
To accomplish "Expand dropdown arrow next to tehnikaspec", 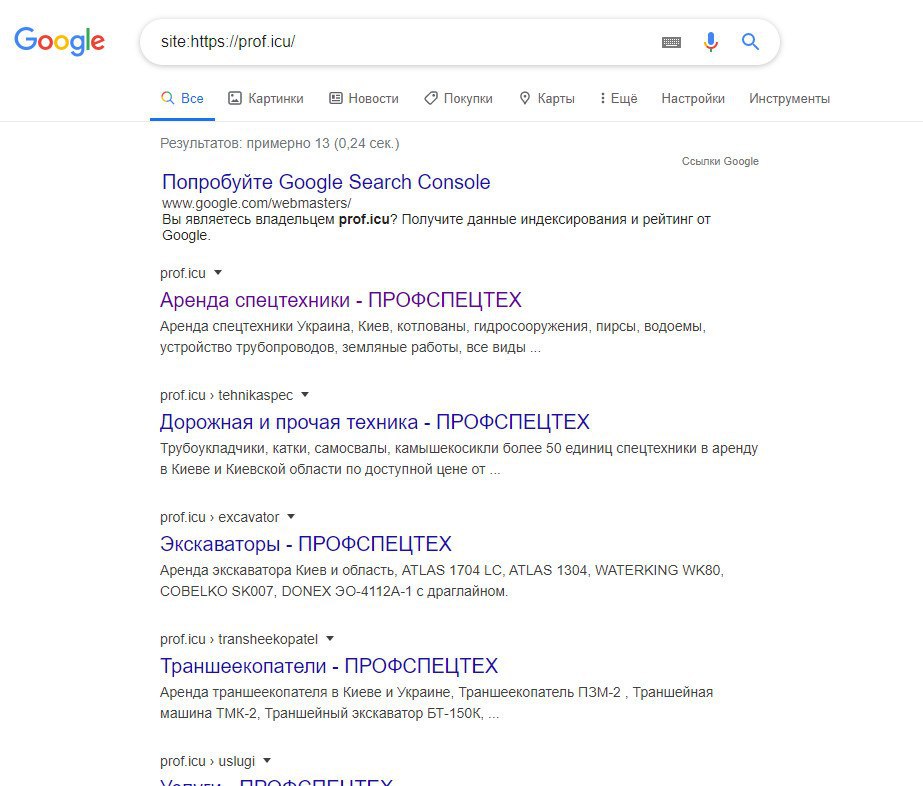I will 305,394.
